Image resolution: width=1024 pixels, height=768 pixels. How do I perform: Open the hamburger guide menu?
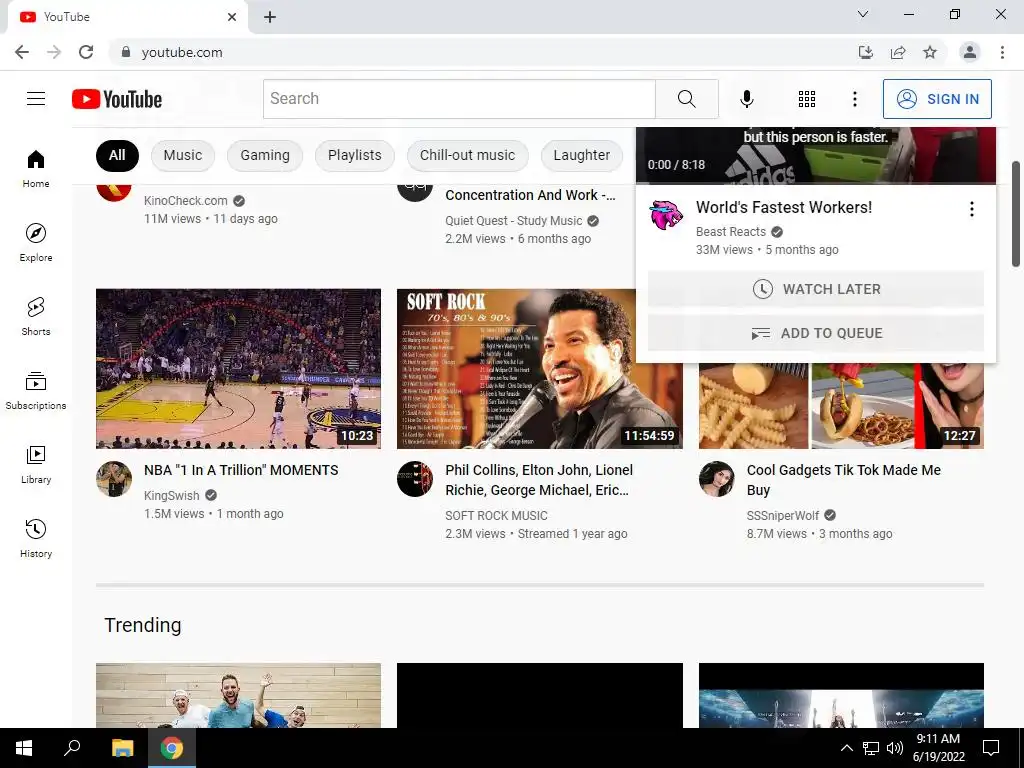(x=36, y=99)
